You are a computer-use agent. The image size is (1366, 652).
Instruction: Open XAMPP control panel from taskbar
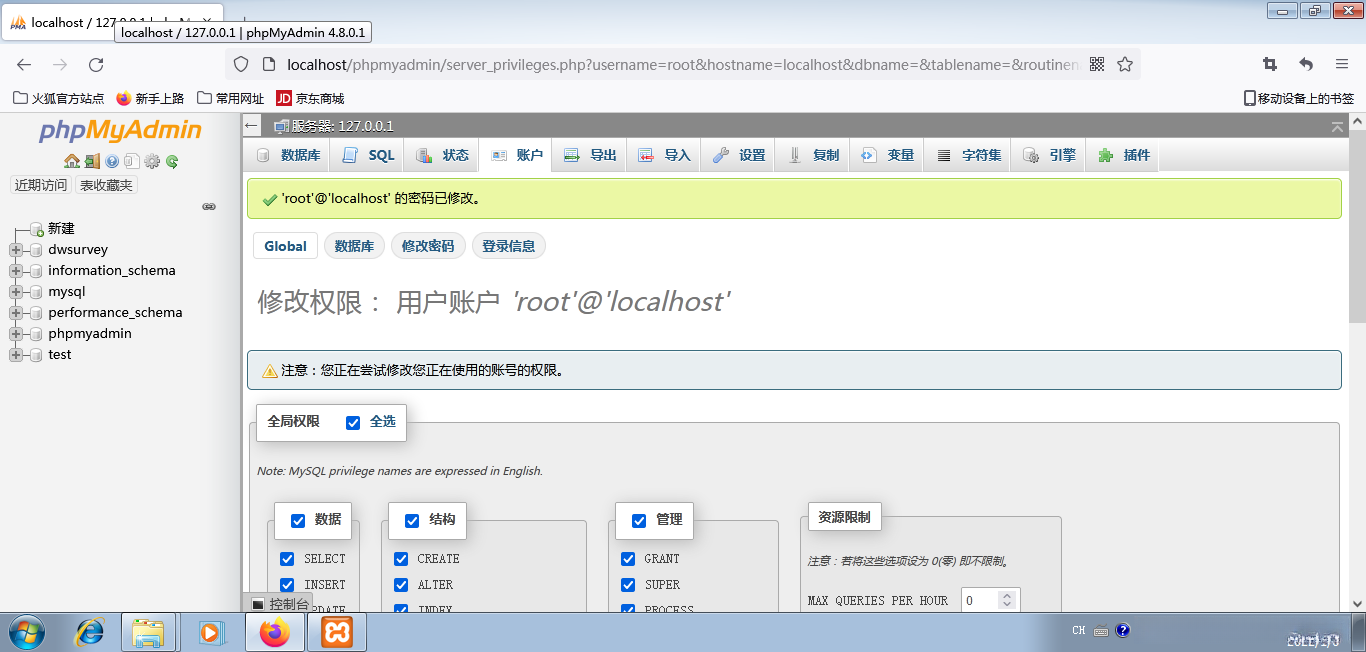tap(336, 632)
